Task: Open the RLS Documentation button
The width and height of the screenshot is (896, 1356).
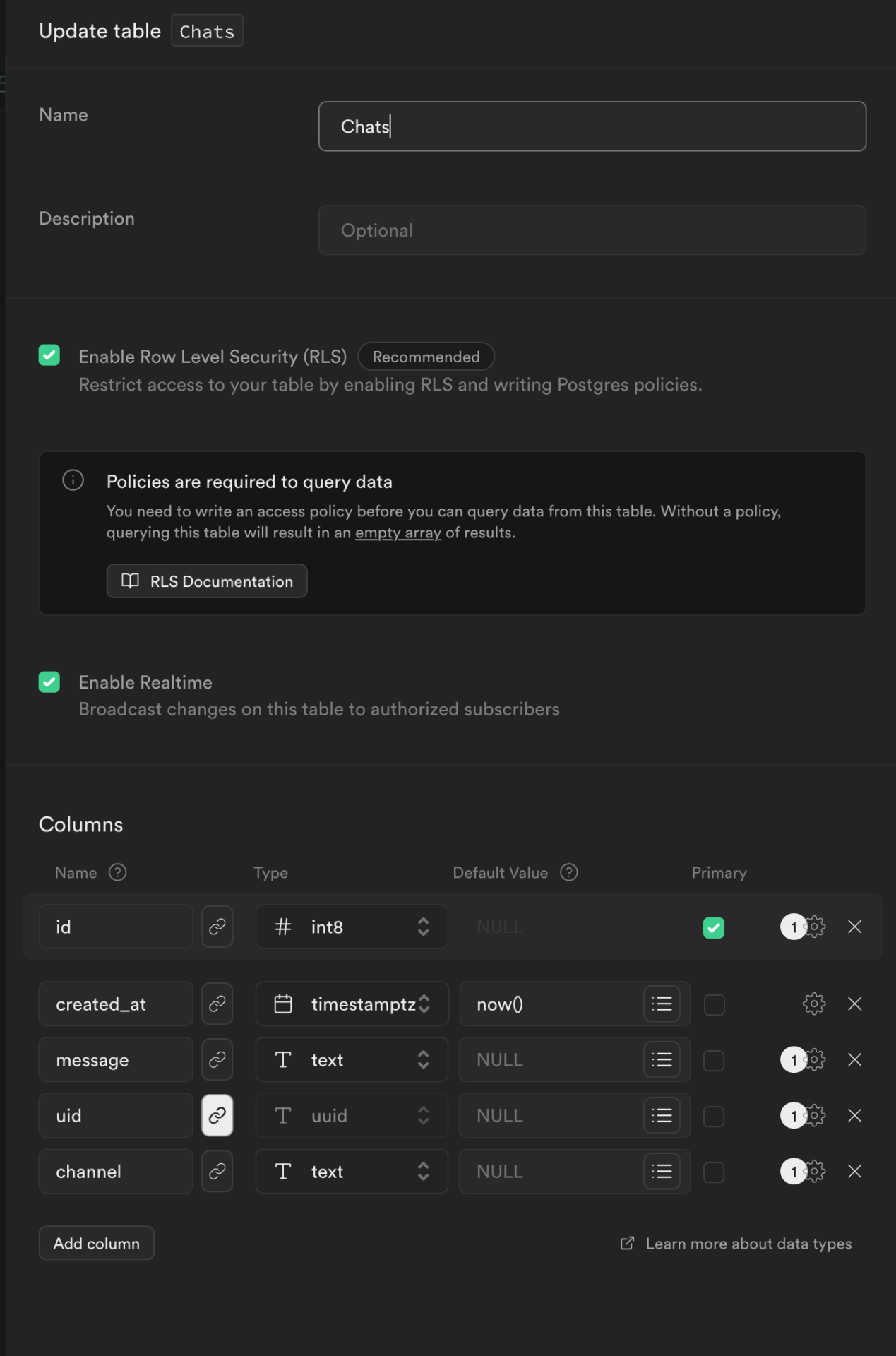Action: point(207,581)
